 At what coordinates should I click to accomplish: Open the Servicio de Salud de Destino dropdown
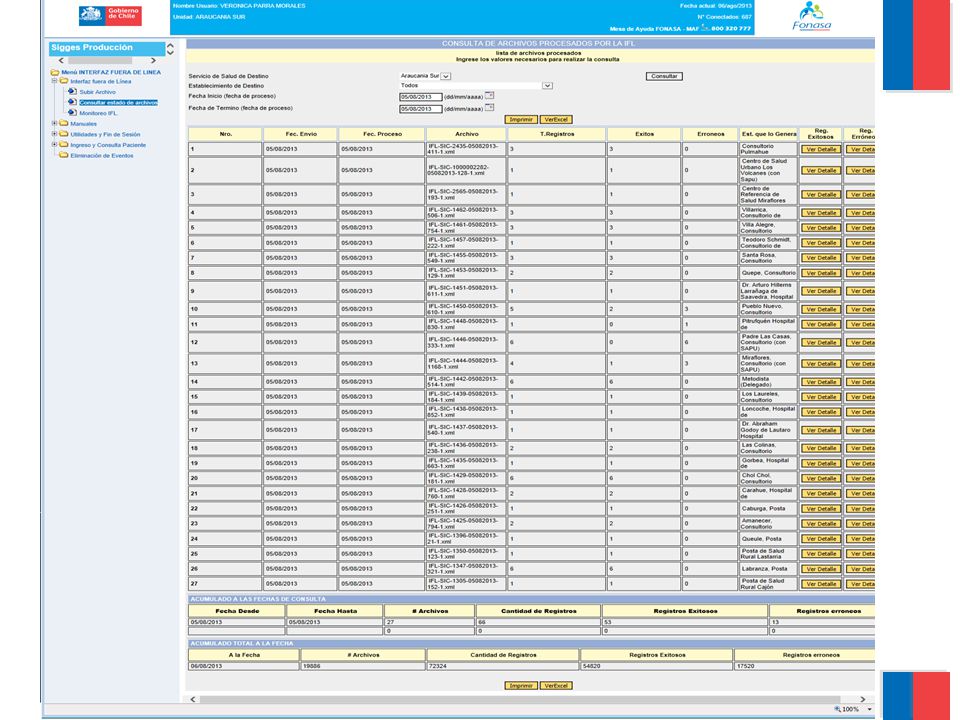click(446, 77)
